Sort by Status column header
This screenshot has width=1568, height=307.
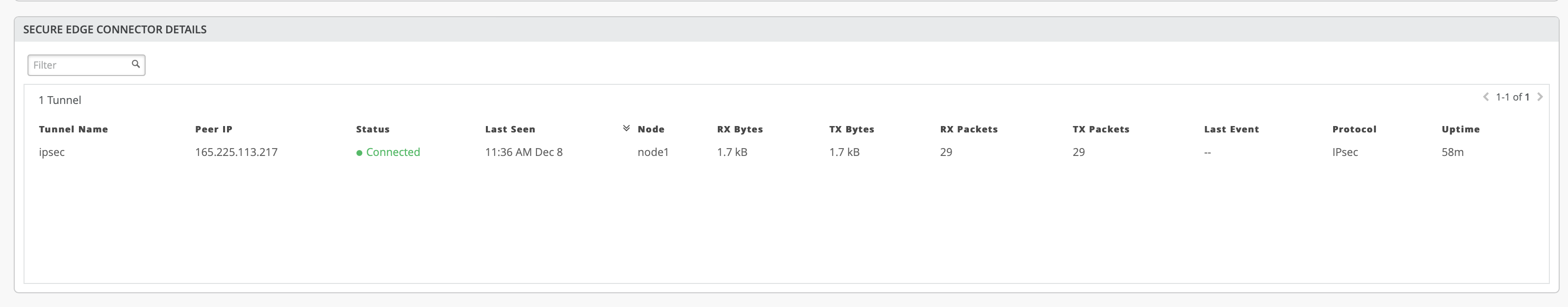click(x=373, y=129)
